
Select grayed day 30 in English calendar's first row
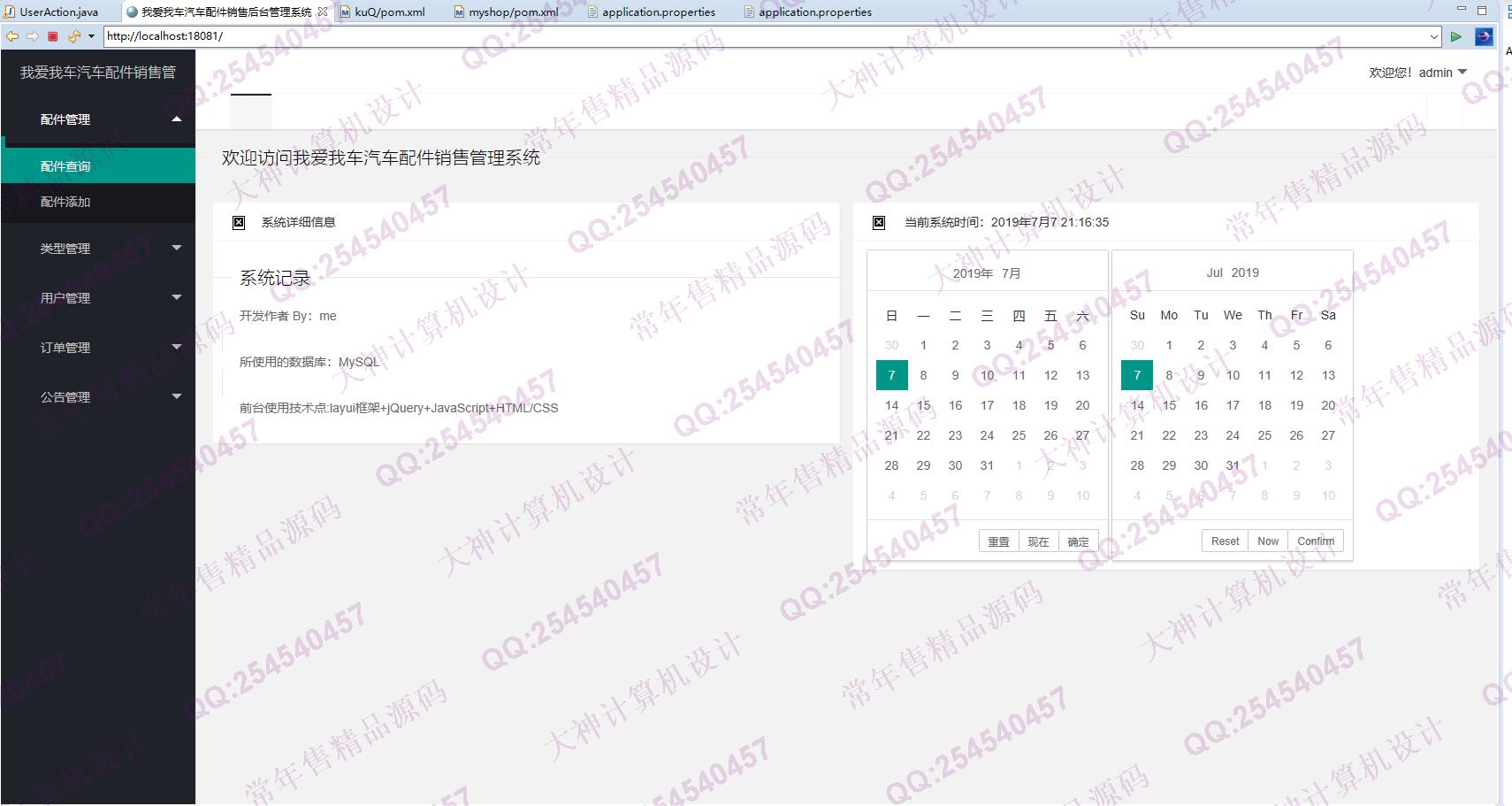tap(1137, 345)
